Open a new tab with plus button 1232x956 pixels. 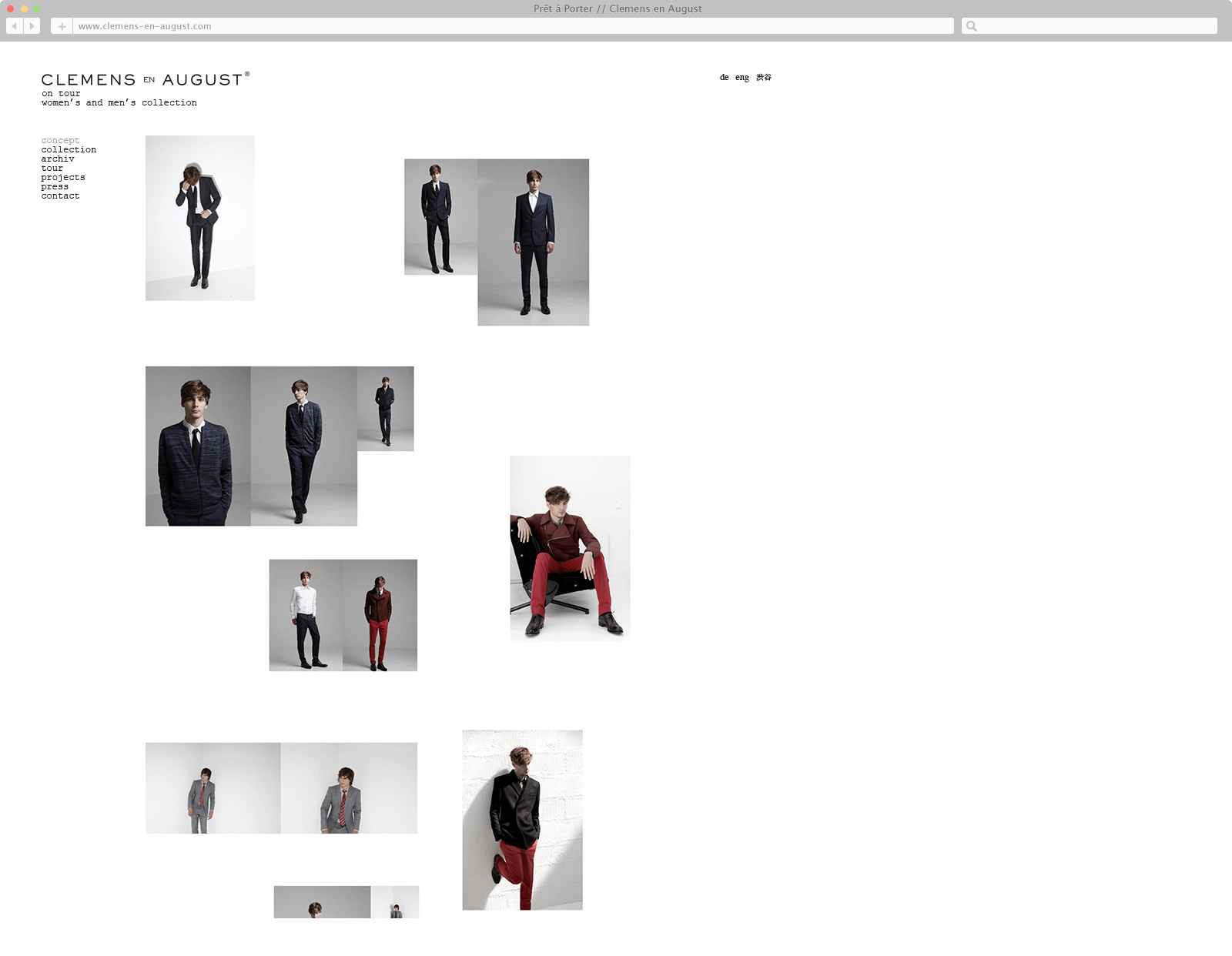click(62, 26)
